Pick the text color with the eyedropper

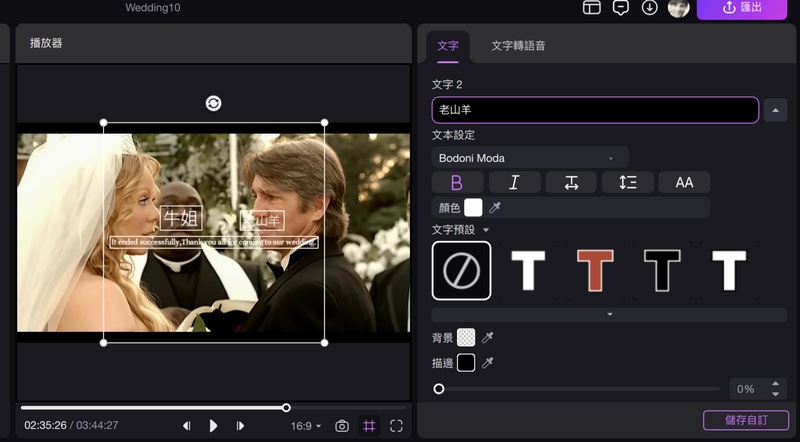point(495,208)
